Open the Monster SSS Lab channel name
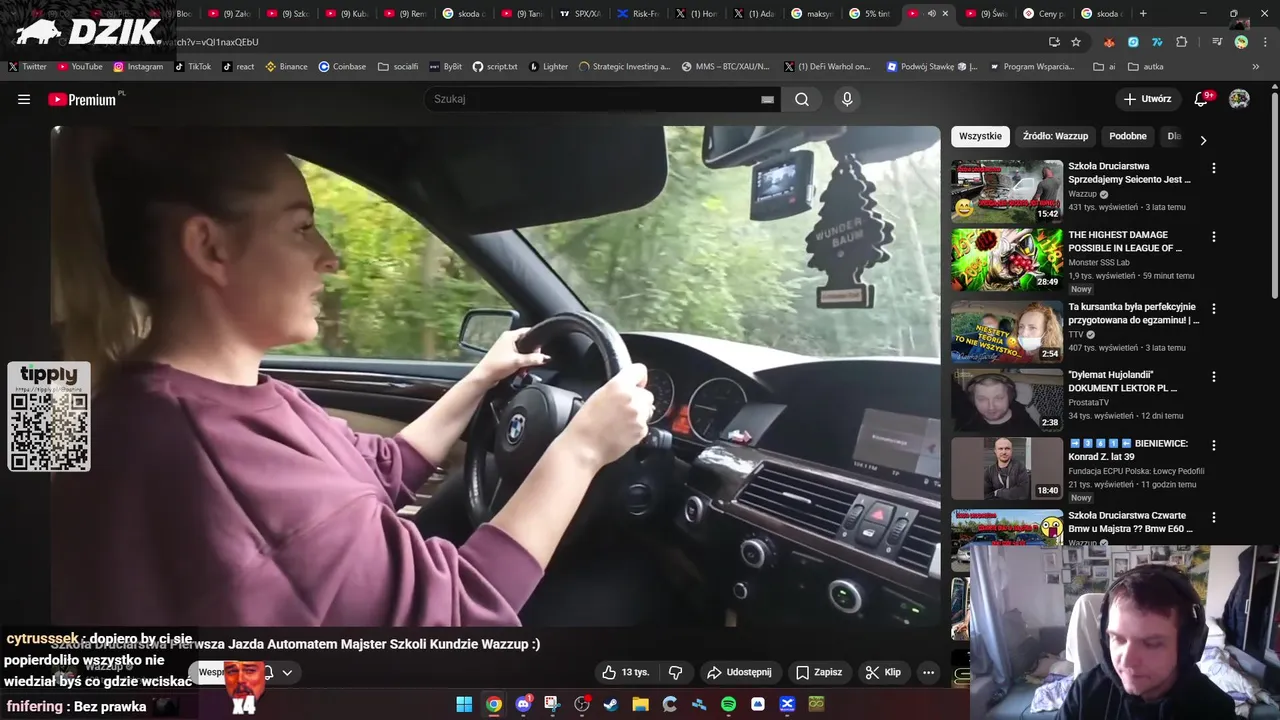 coord(1099,263)
